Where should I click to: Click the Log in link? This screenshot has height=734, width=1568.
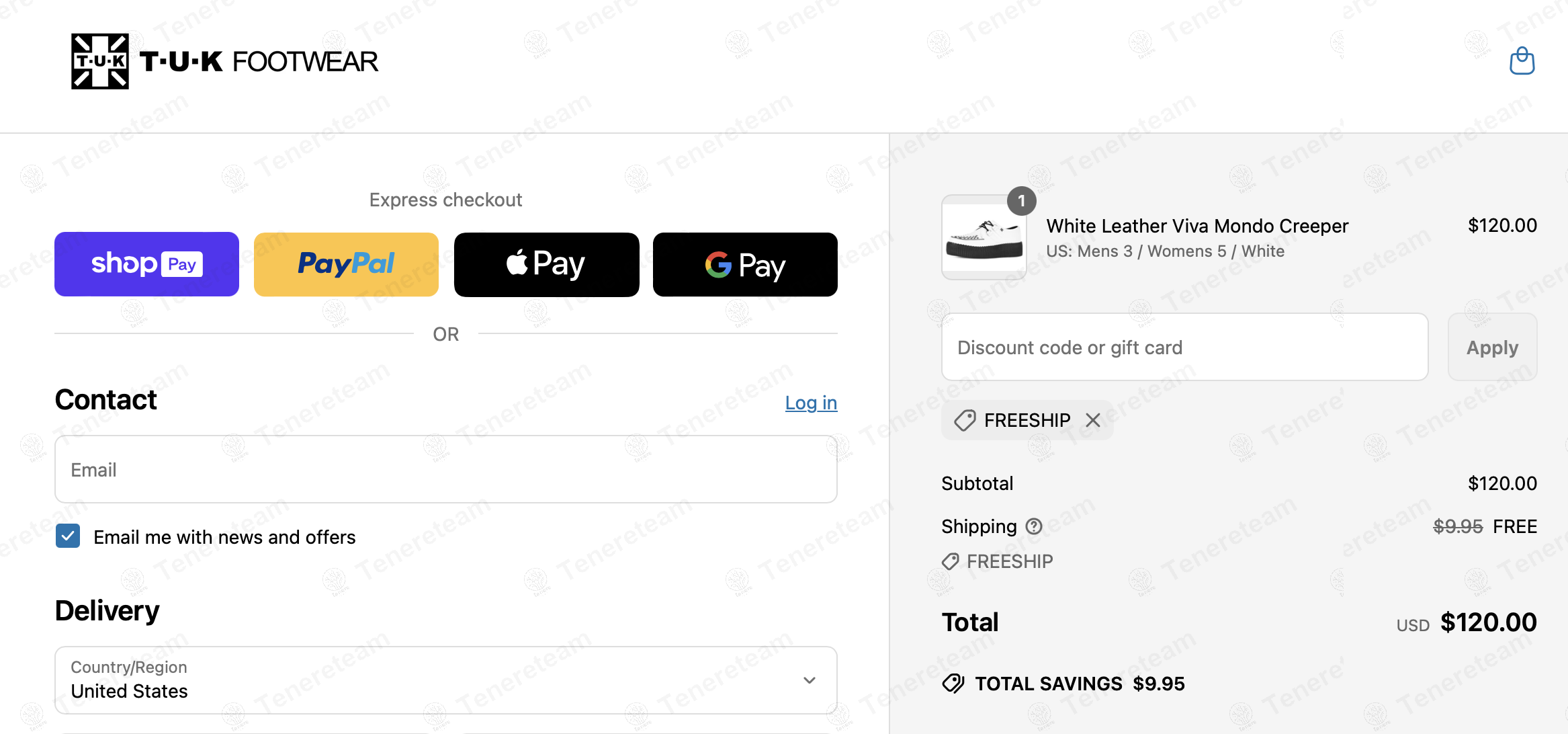coord(811,403)
